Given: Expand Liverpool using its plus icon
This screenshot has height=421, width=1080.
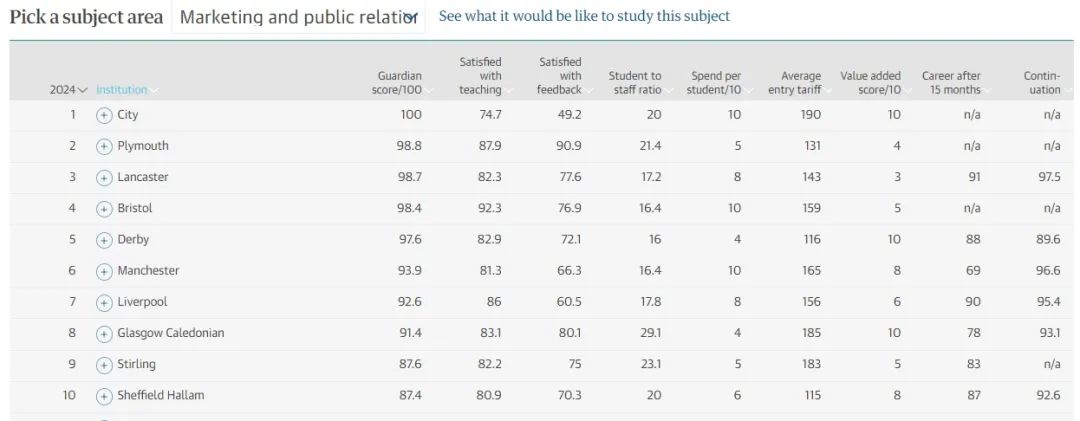Looking at the screenshot, I should (104, 302).
